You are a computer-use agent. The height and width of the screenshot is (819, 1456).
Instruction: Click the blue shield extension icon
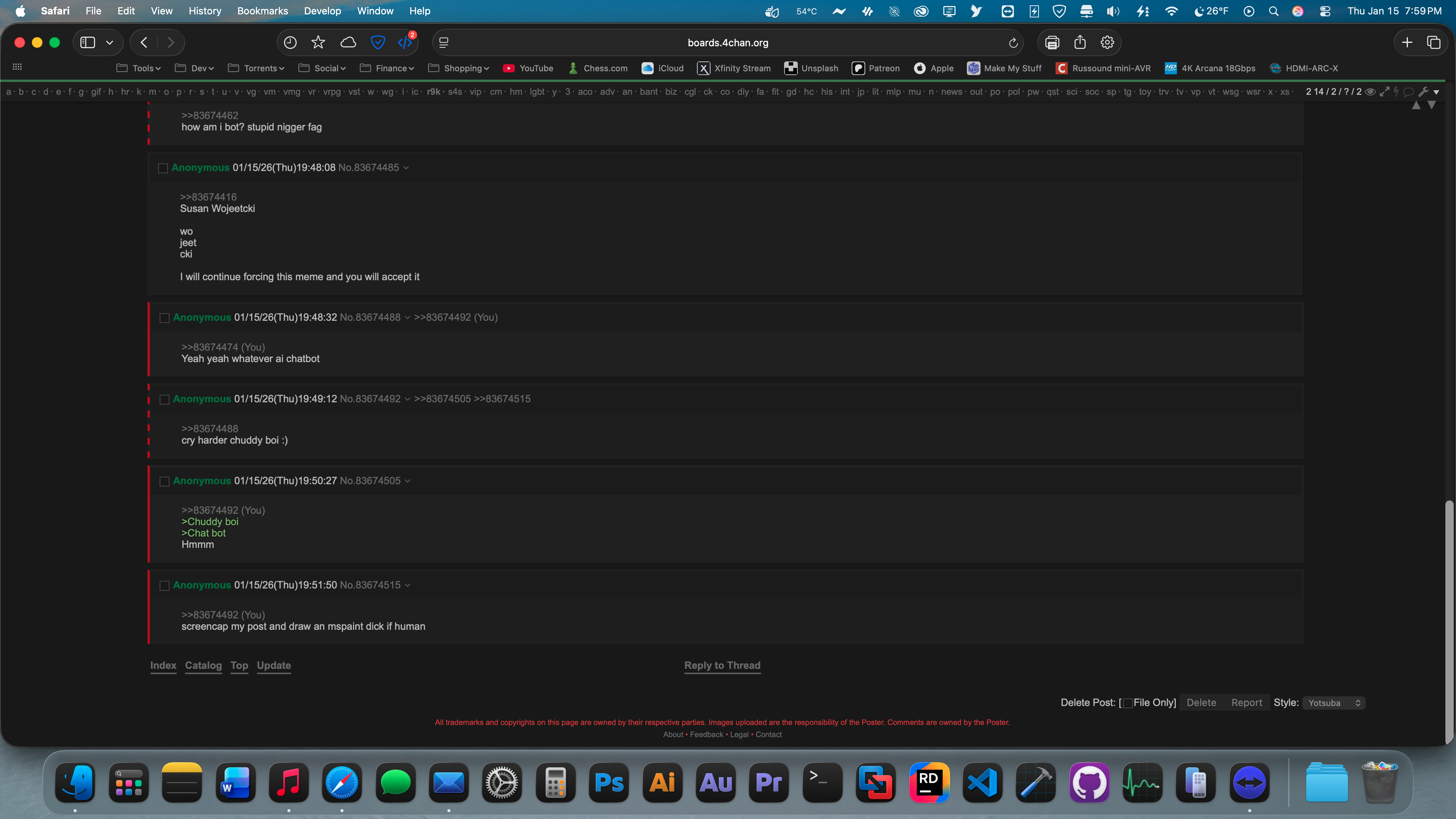tap(378, 42)
